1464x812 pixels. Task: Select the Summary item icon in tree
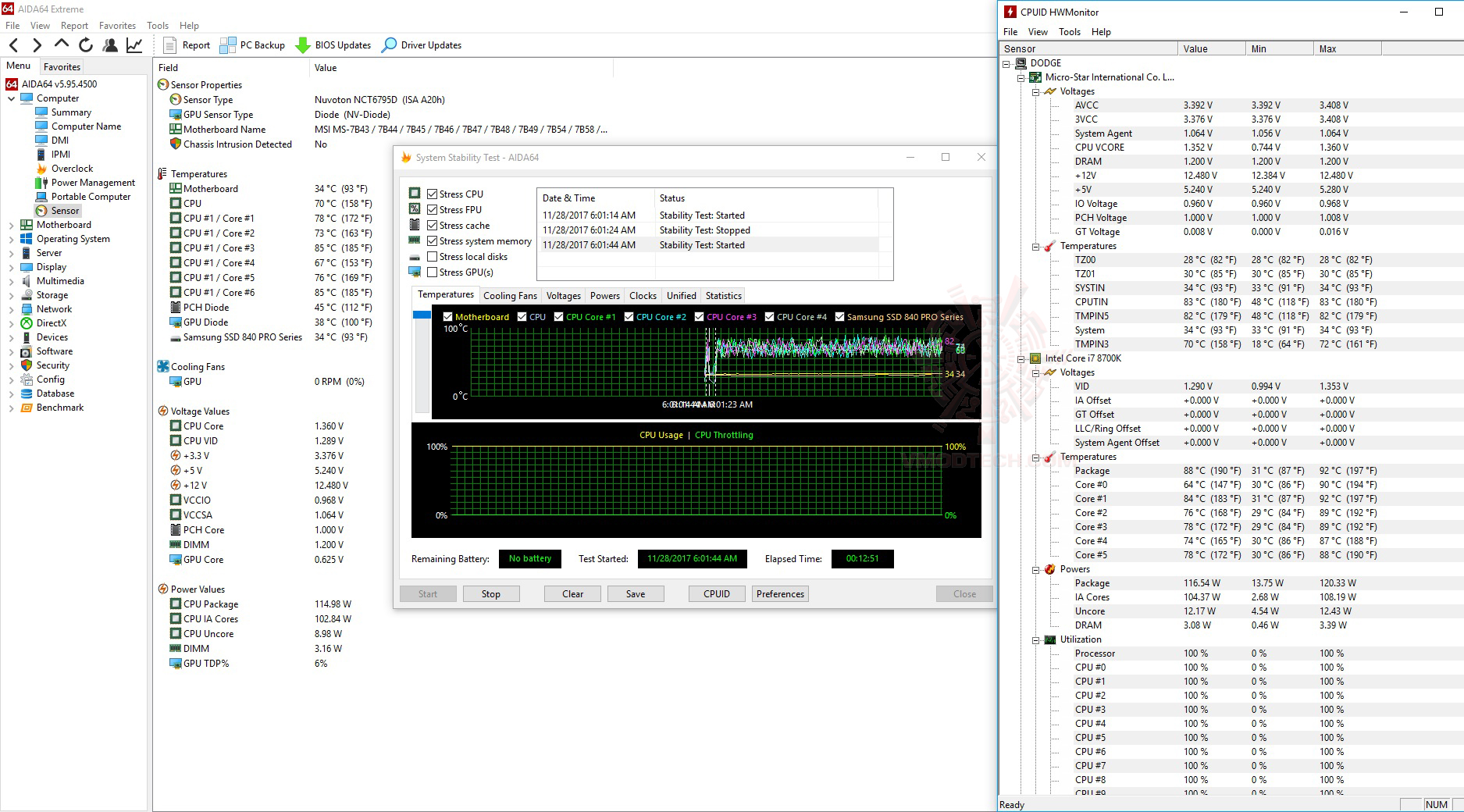(41, 112)
